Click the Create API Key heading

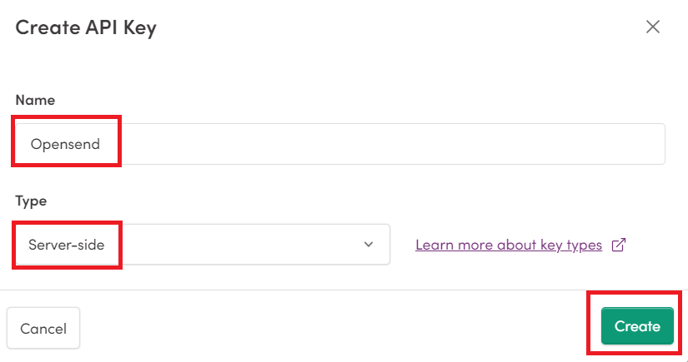(x=86, y=28)
